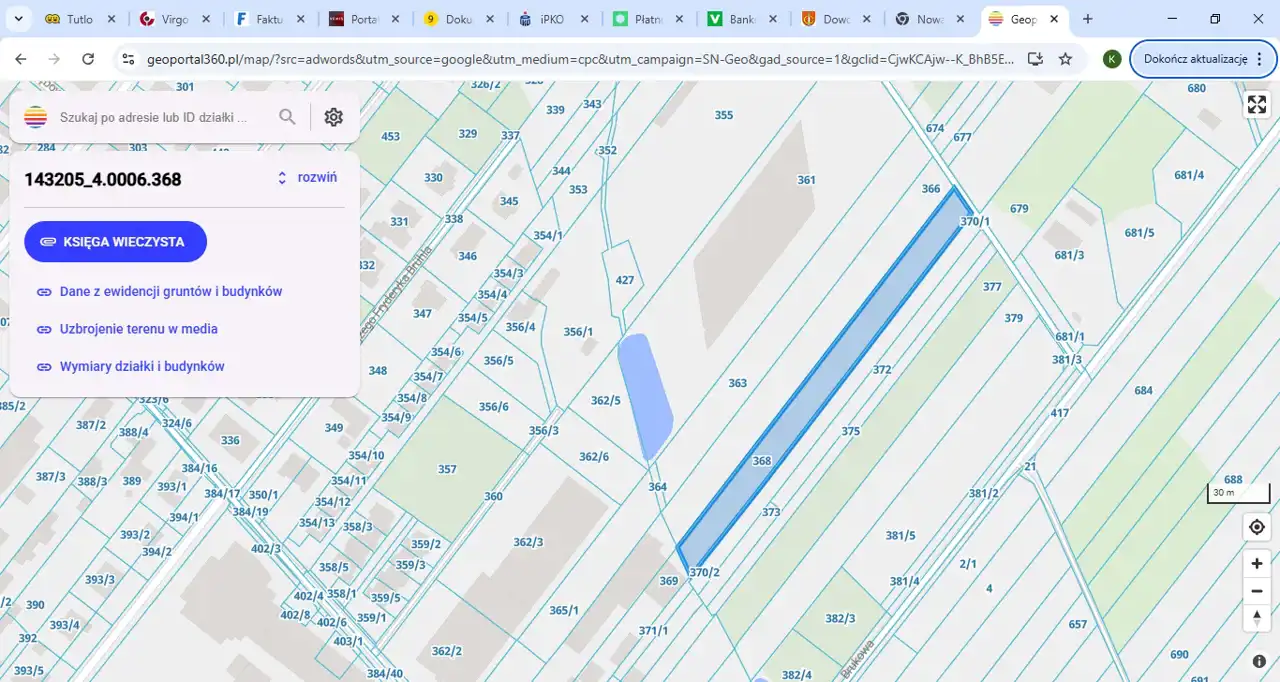This screenshot has height=682, width=1280.
Task: Open map info icon in corner
Action: pos(1259,661)
